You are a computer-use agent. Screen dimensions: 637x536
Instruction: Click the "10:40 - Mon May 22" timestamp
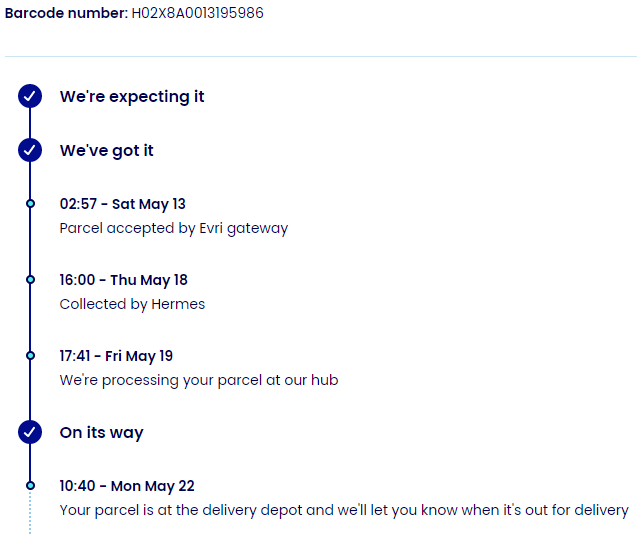[x=127, y=486]
